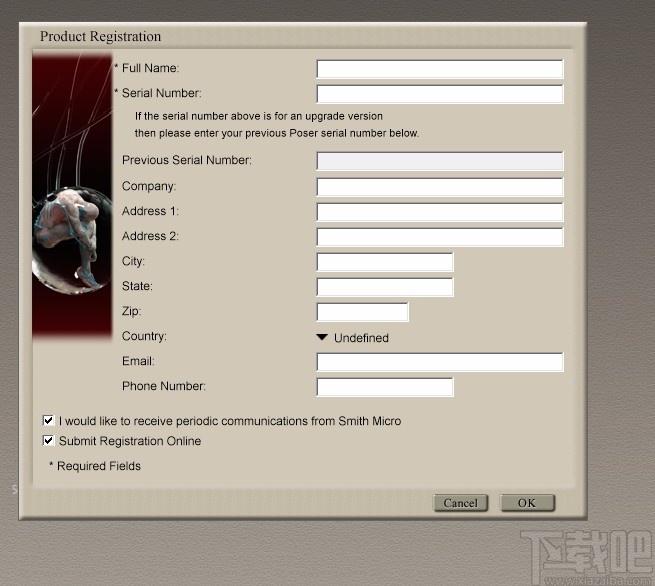This screenshot has width=655, height=586.
Task: Click the Undefined country value
Action: tap(361, 338)
